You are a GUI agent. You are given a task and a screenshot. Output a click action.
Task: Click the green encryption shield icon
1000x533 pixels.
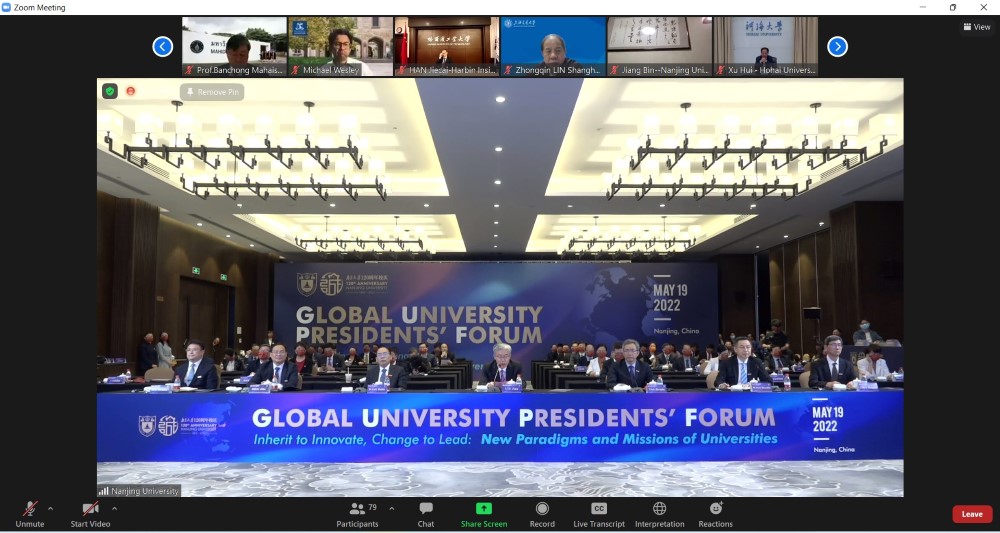pyautogui.click(x=110, y=91)
